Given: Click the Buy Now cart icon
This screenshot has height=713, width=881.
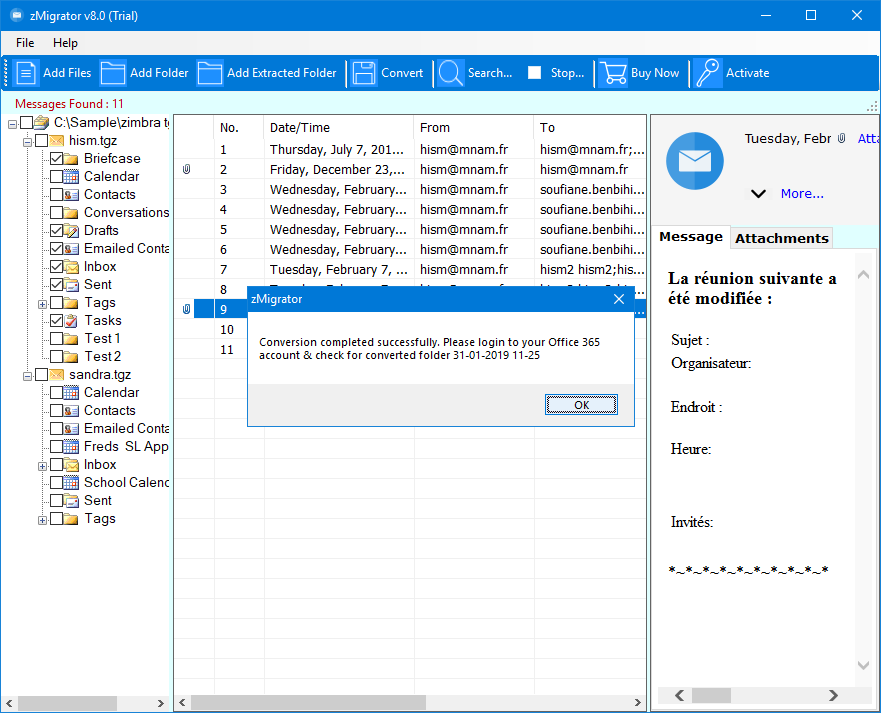Looking at the screenshot, I should (x=613, y=73).
